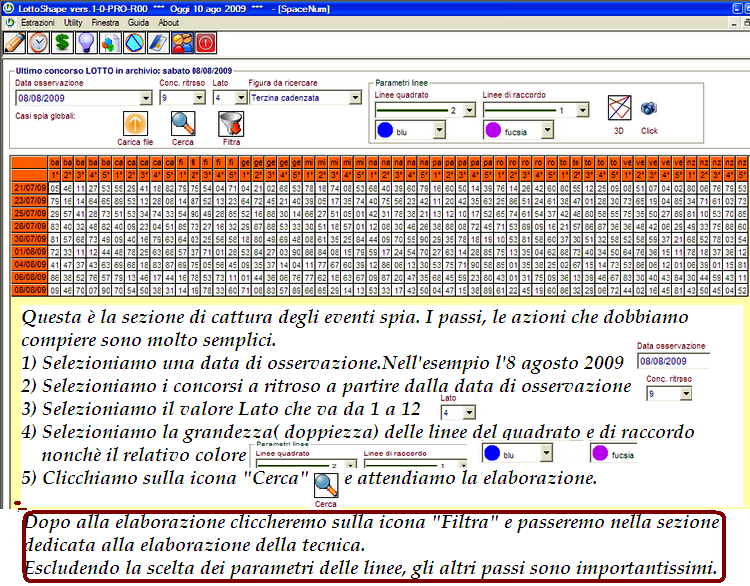
Task: Open the Figura da ricercare dropdown
Action: (x=355, y=98)
